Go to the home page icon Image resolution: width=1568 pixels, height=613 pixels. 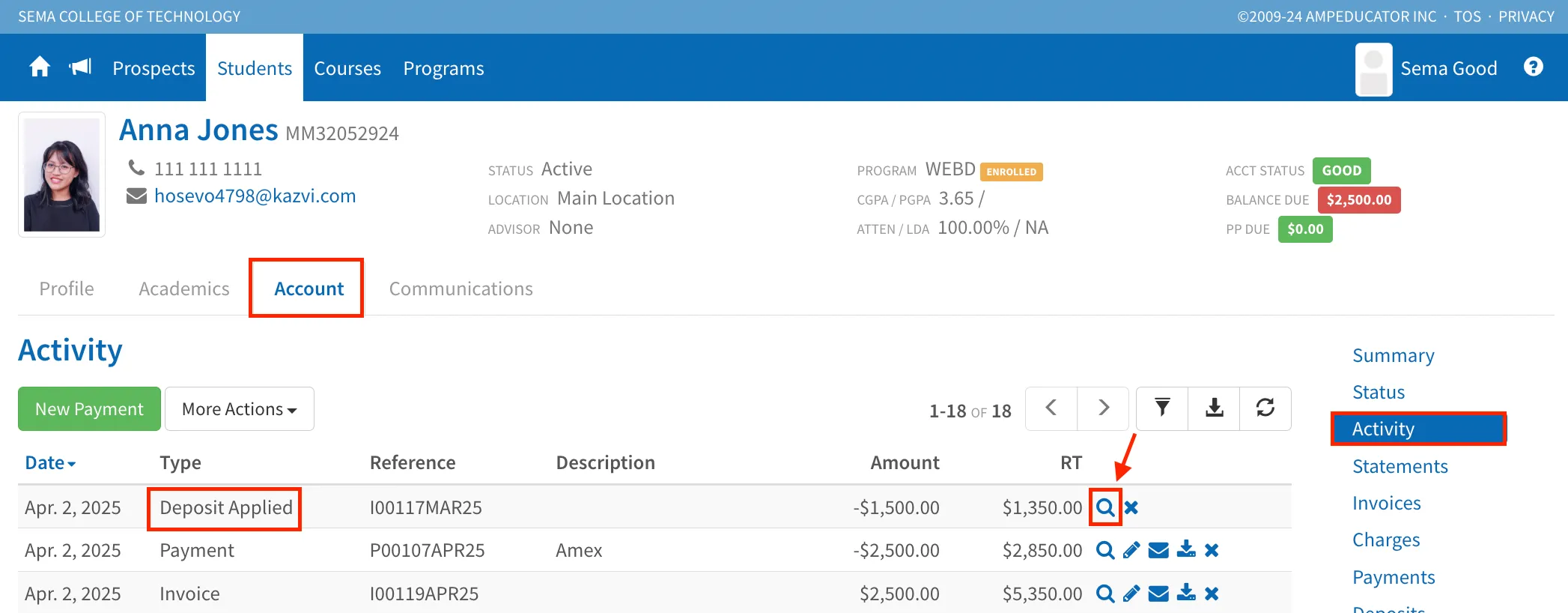coord(40,67)
